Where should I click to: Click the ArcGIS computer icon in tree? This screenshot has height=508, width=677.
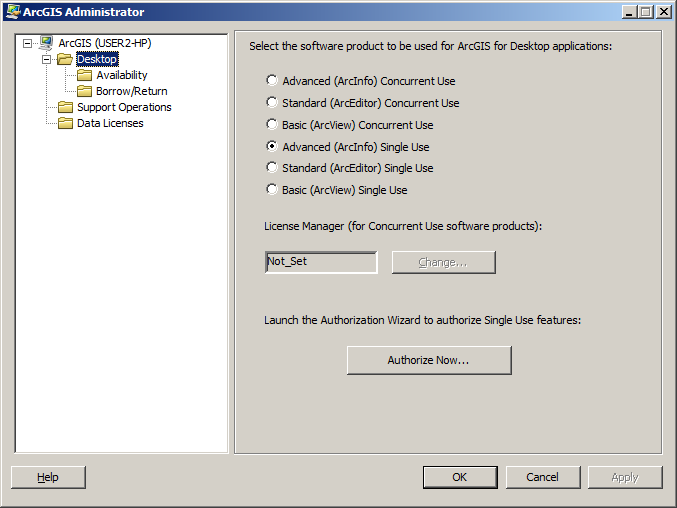(46, 43)
